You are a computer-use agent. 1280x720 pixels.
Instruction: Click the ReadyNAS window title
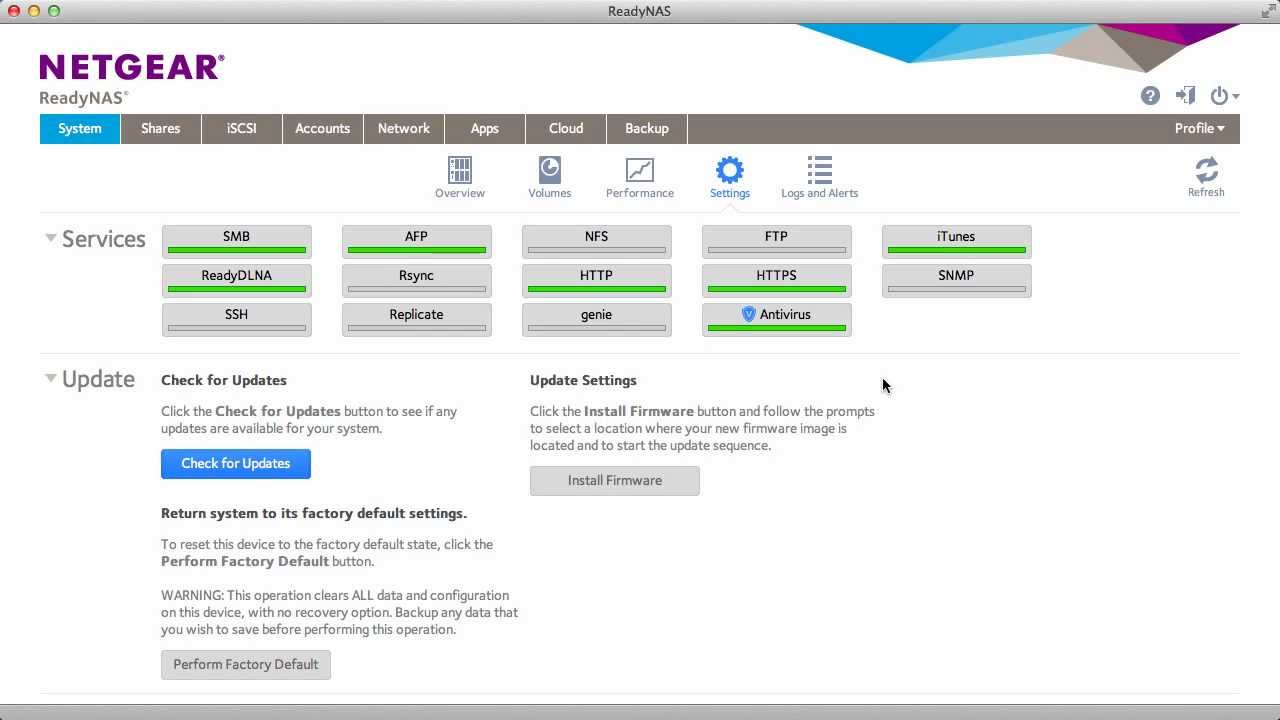click(x=640, y=11)
